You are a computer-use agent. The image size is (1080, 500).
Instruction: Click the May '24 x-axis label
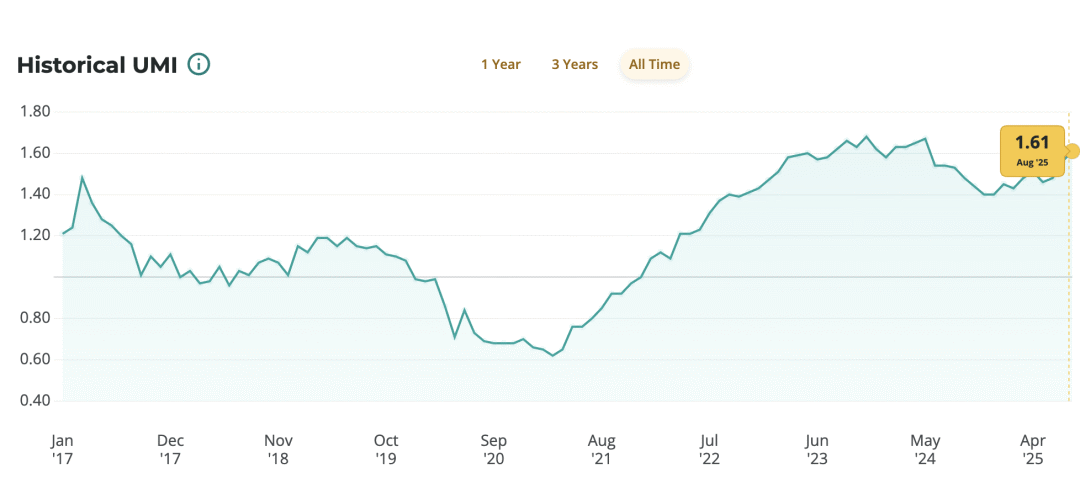pyautogui.click(x=925, y=449)
